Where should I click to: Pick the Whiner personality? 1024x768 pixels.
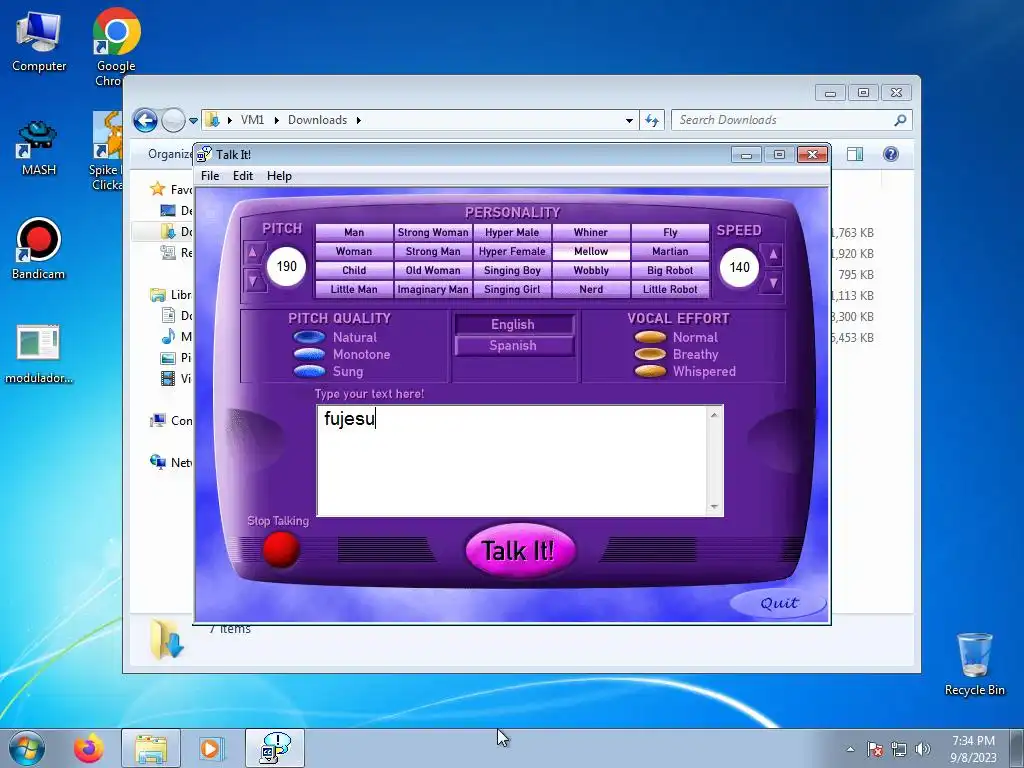(591, 232)
